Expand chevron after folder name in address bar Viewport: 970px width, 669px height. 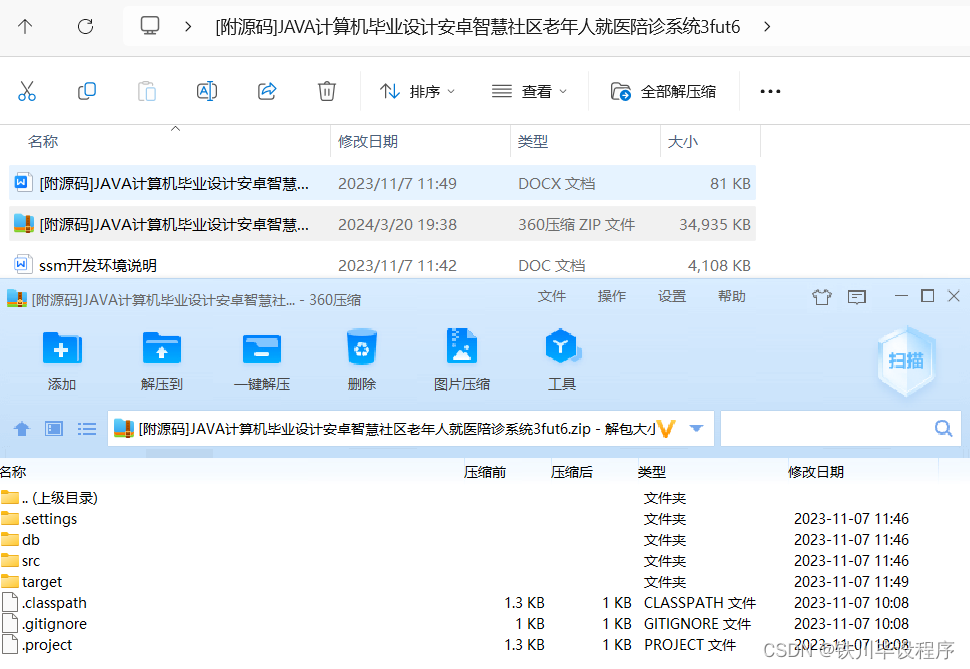(x=767, y=27)
